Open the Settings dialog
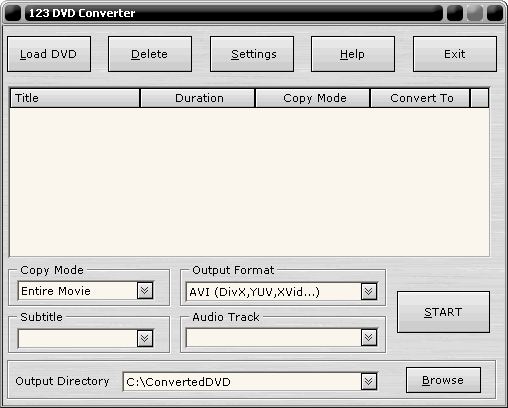Screen dimensions: 508x408 pyautogui.click(x=252, y=54)
